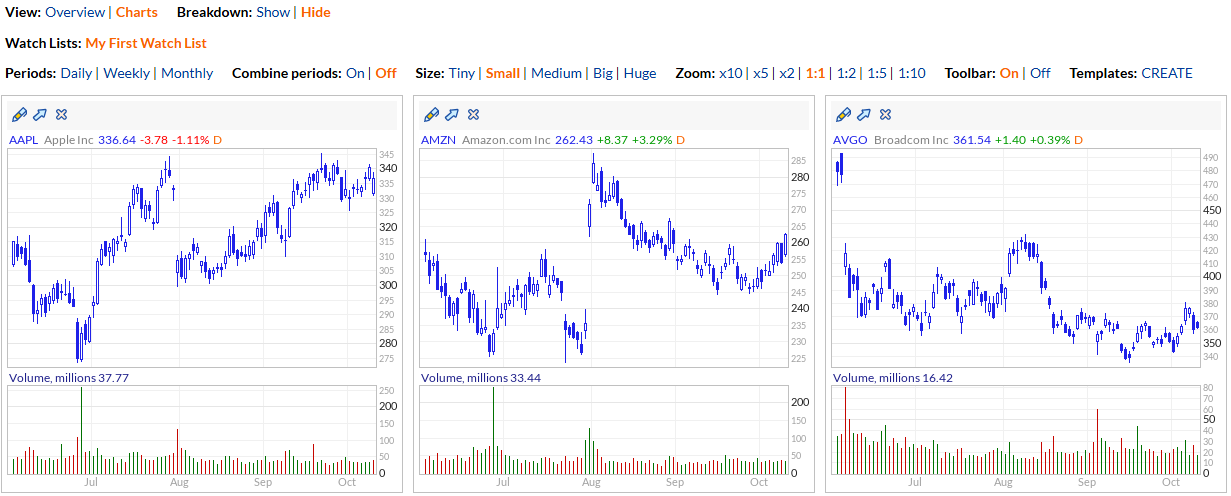Image resolution: width=1231 pixels, height=496 pixels.
Task: Edit the AVGO chart with pencil icon
Action: click(843, 114)
